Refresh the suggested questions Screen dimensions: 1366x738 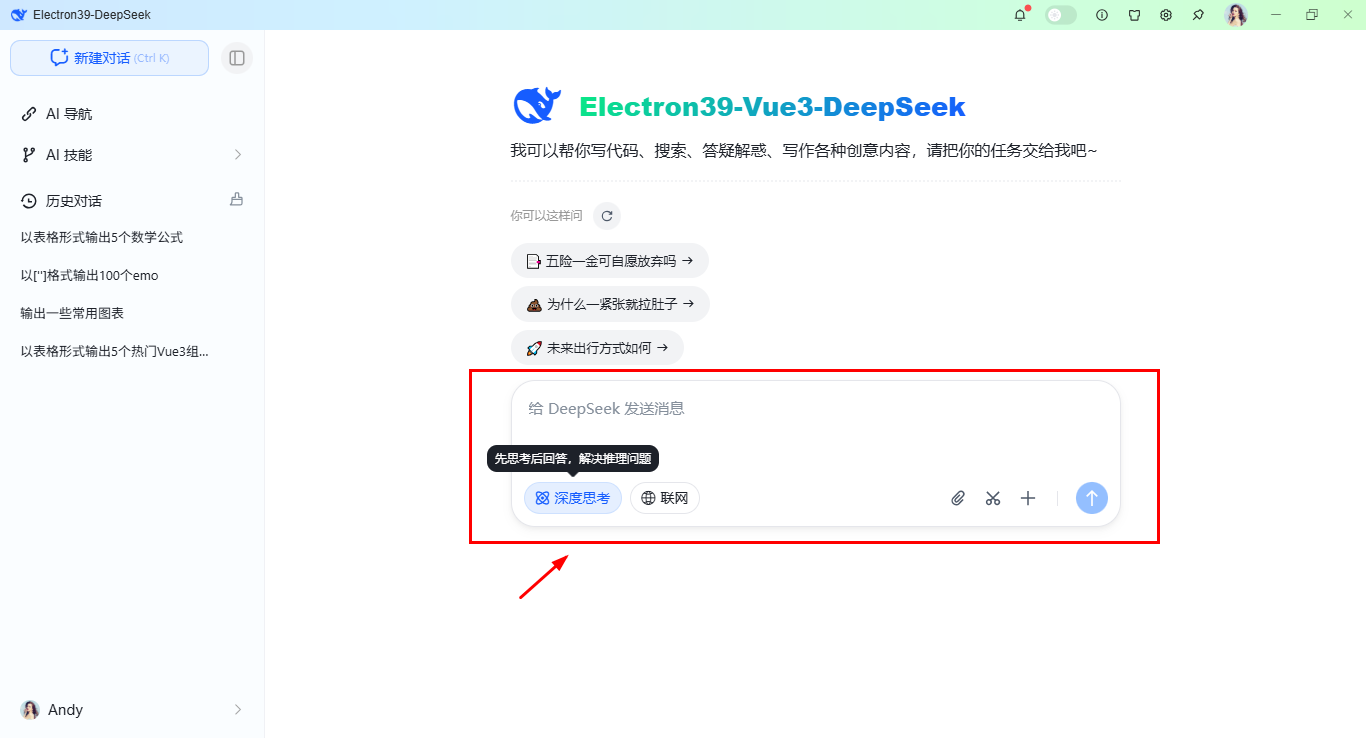point(607,216)
